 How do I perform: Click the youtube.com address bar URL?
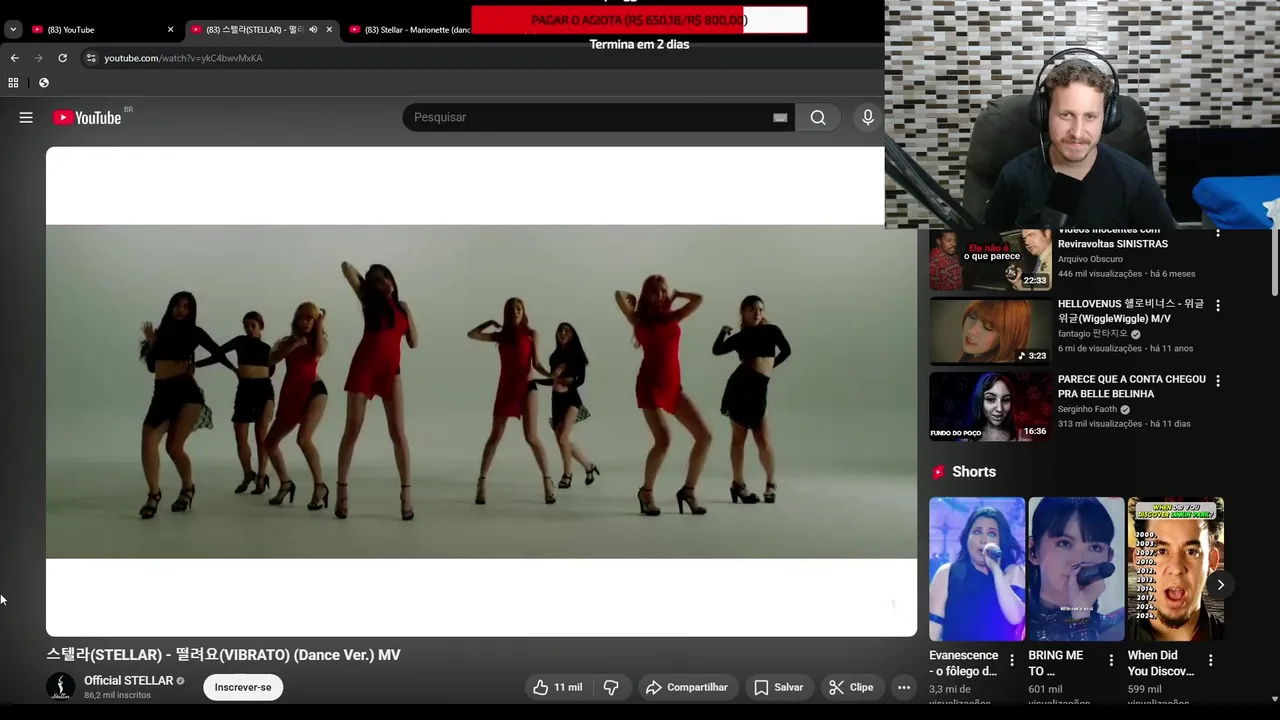pos(183,58)
